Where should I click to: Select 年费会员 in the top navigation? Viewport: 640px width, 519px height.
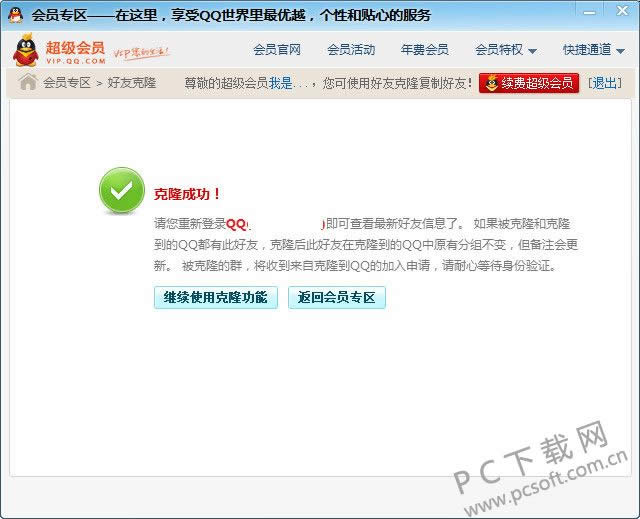424,50
